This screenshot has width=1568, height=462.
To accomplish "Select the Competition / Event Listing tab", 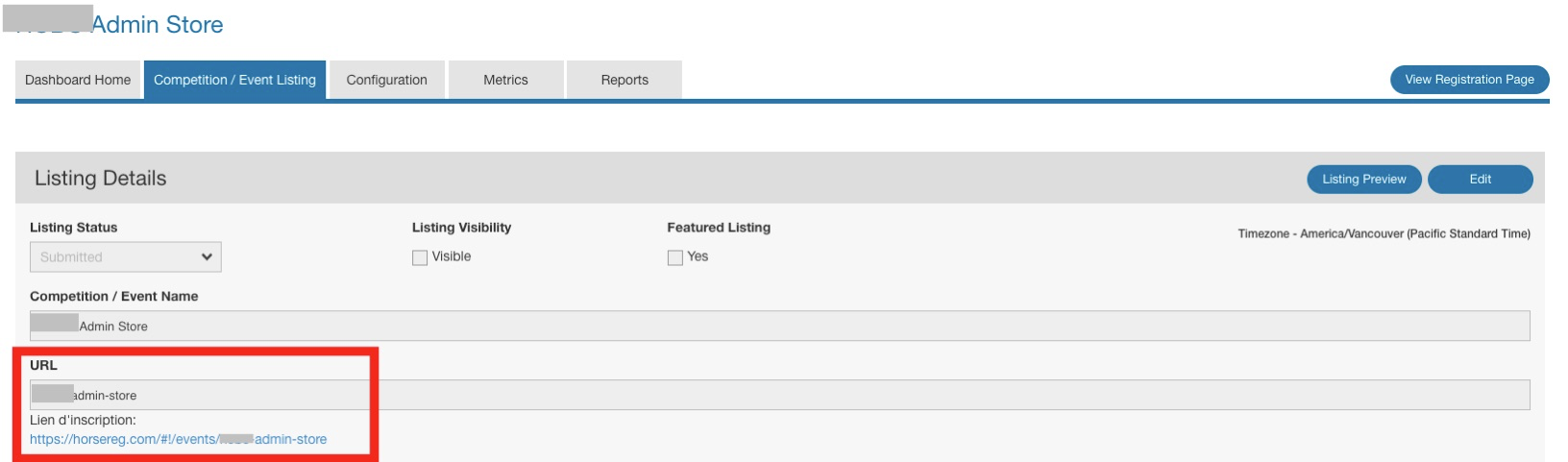I will pos(234,80).
